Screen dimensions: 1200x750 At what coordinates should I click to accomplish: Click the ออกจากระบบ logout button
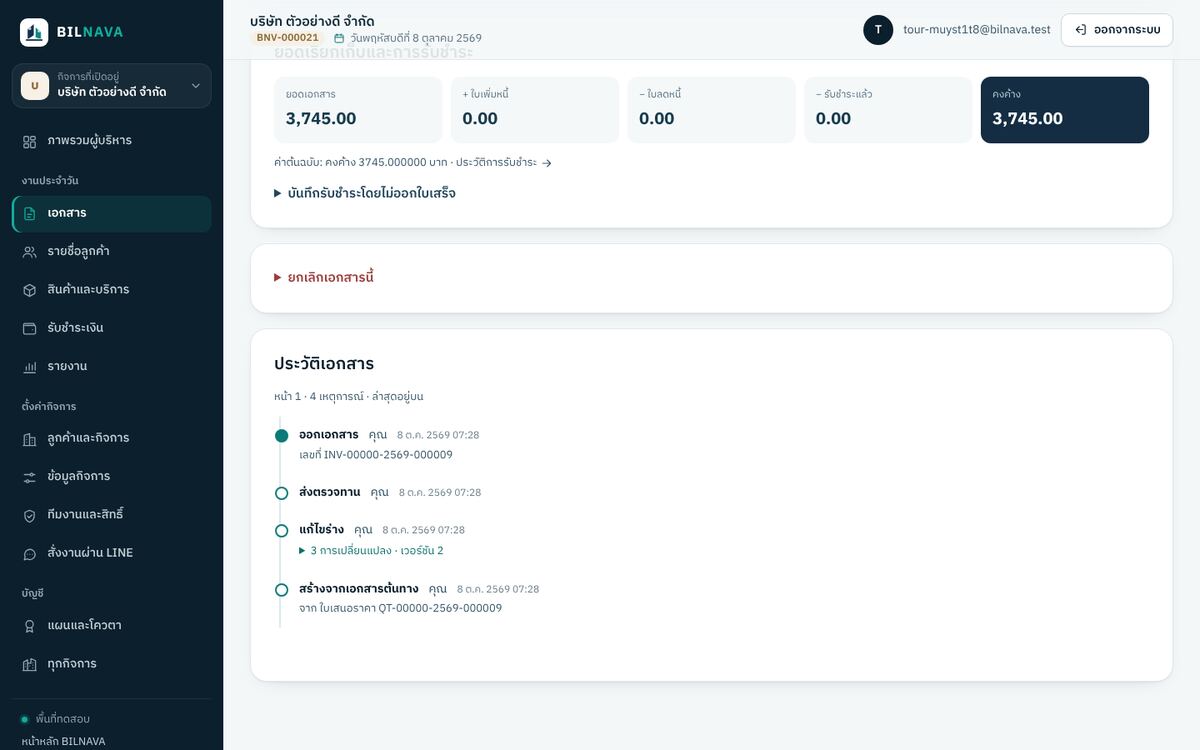[1117, 30]
